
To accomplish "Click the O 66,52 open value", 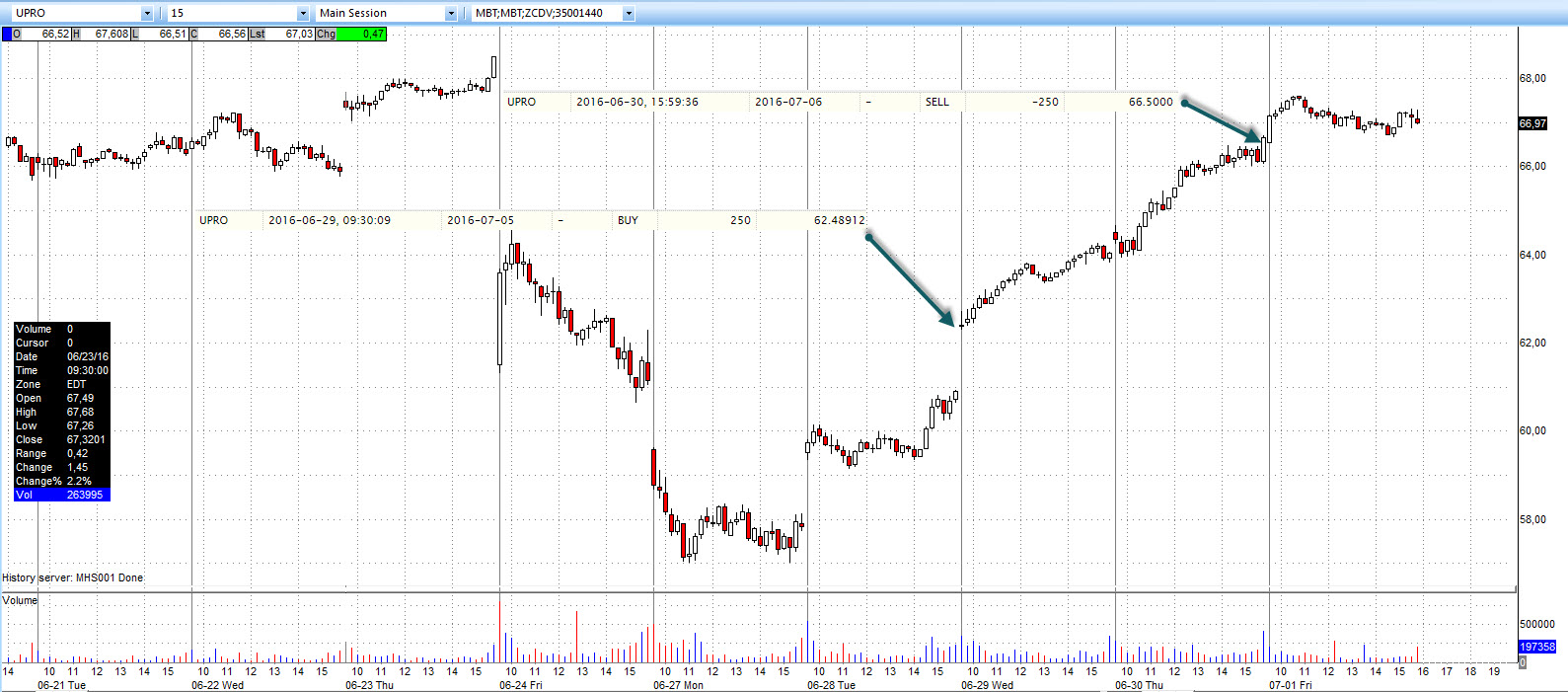I will (x=40, y=34).
